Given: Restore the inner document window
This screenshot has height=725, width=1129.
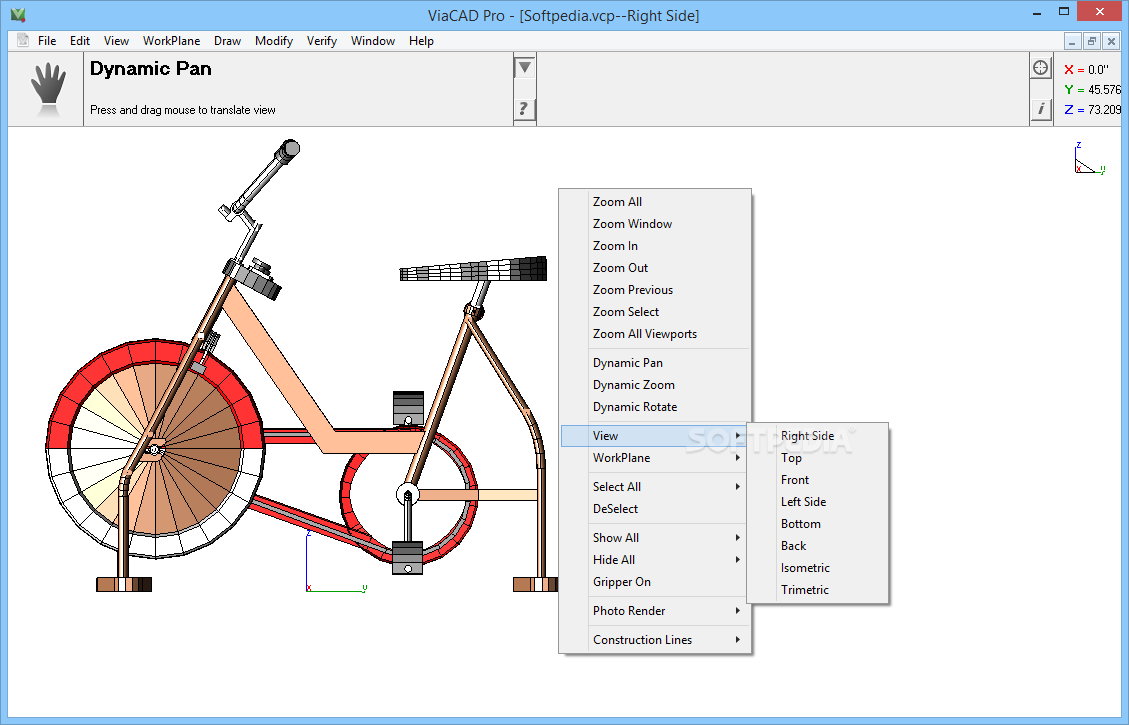Looking at the screenshot, I should click(x=1092, y=42).
